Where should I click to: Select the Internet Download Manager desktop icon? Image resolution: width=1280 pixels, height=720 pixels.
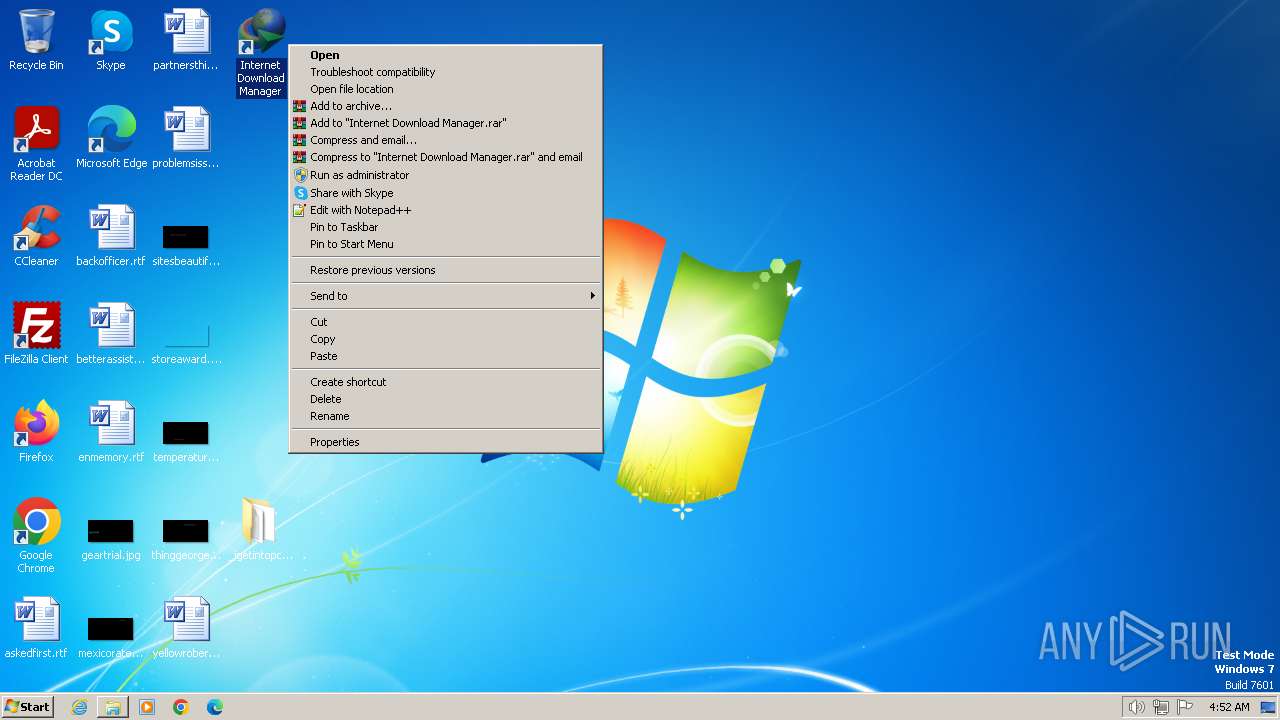[260, 53]
